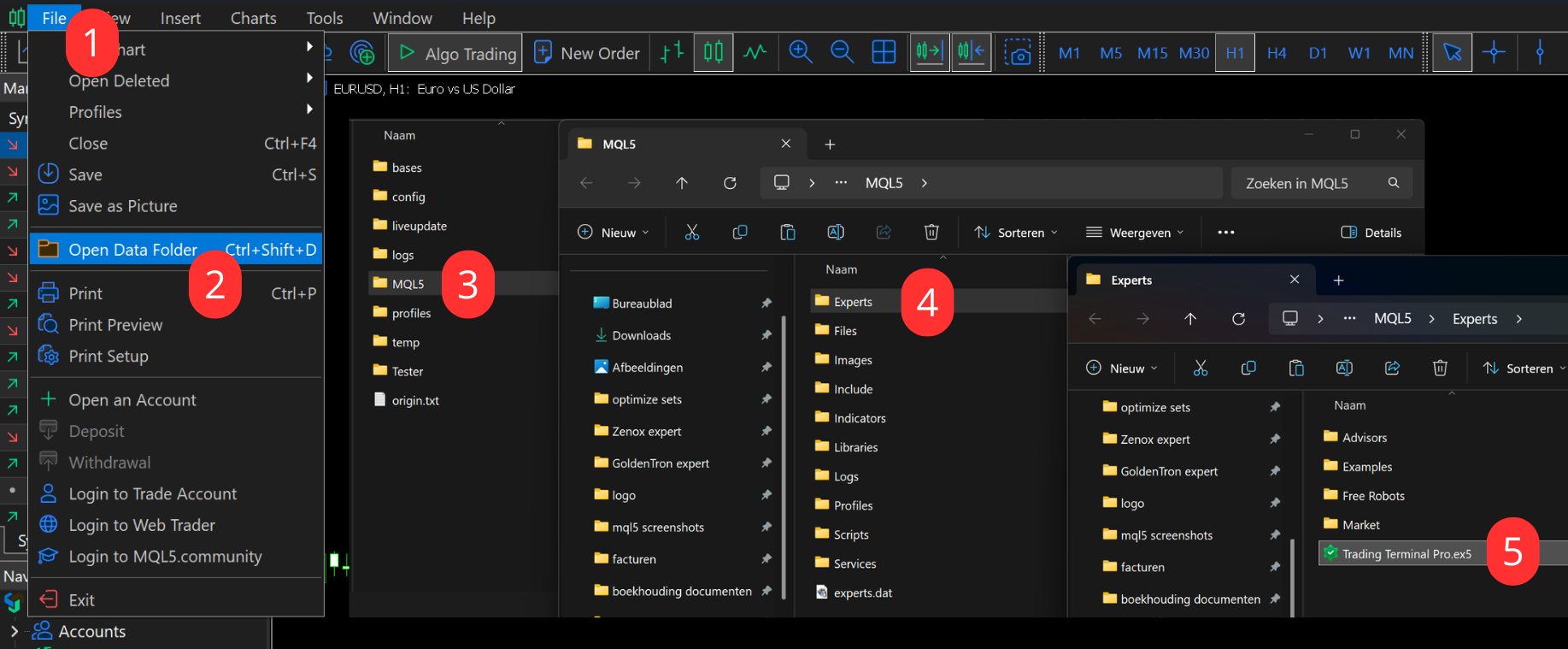Open the Weergeven dropdown
The image size is (1568, 649).
[x=1135, y=233]
